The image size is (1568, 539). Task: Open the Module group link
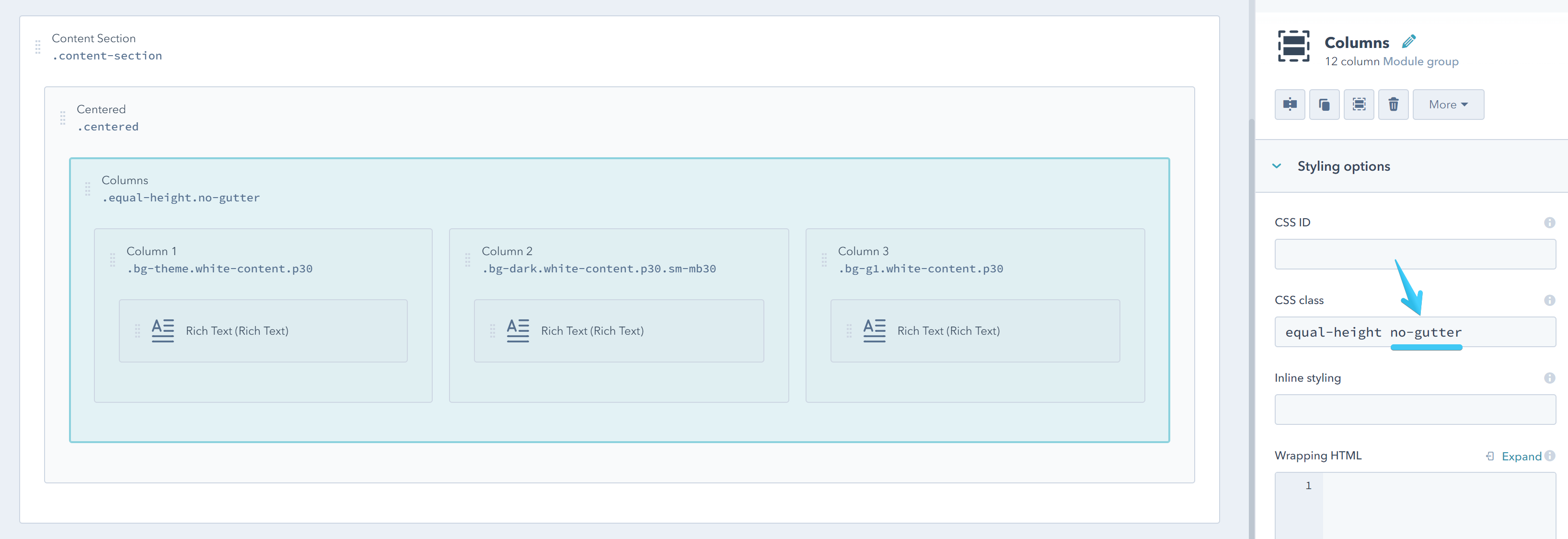point(1422,61)
